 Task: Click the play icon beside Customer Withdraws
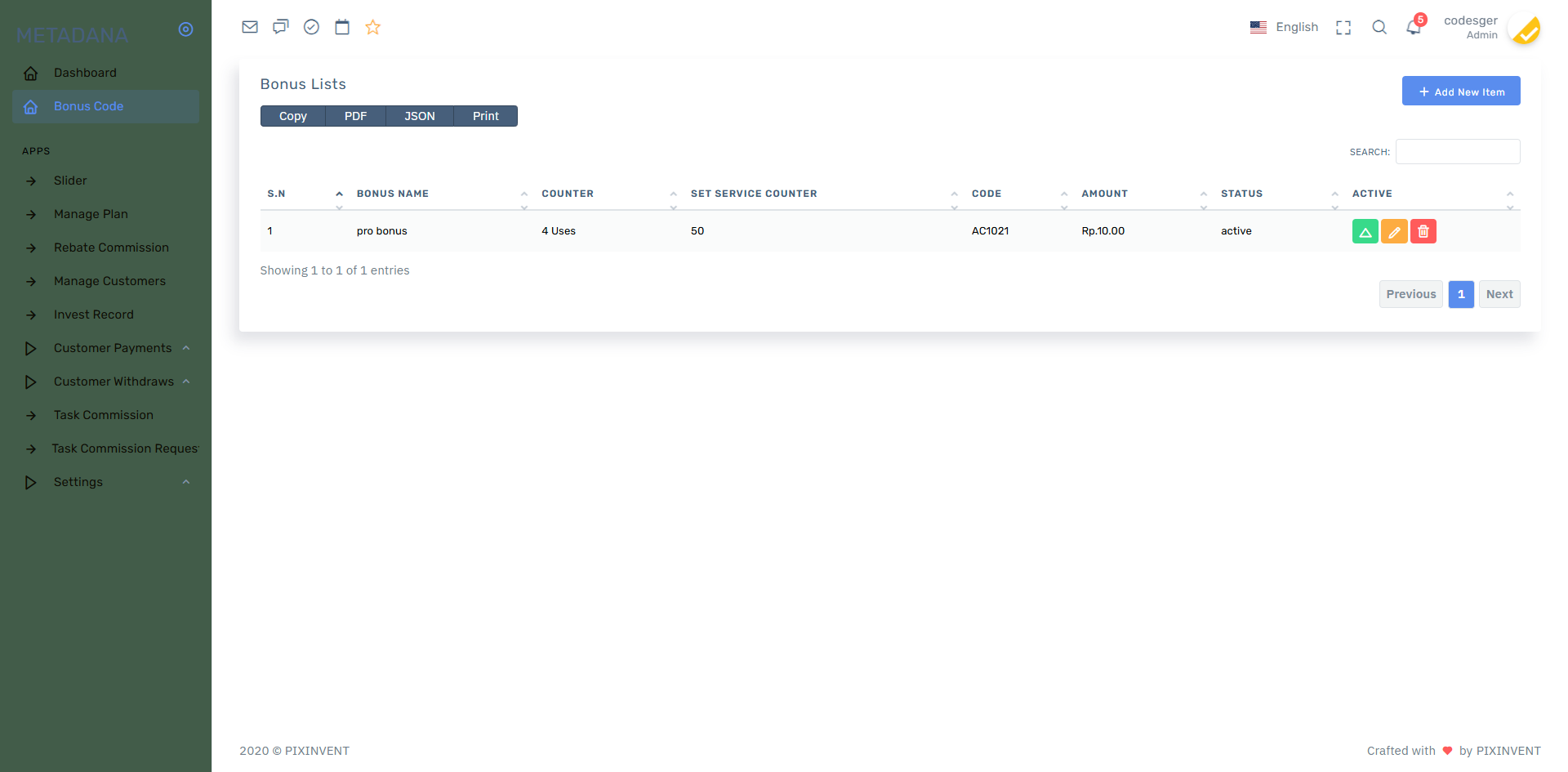(x=31, y=382)
